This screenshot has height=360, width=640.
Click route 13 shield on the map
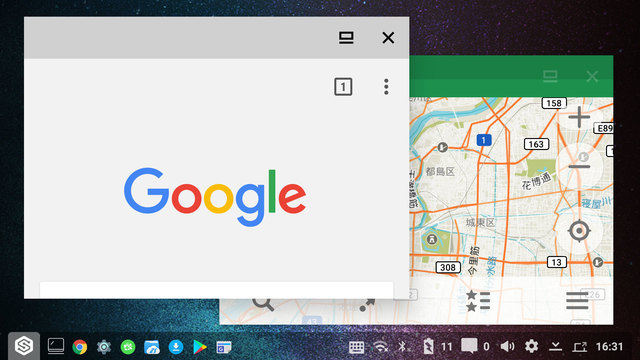pos(556,262)
